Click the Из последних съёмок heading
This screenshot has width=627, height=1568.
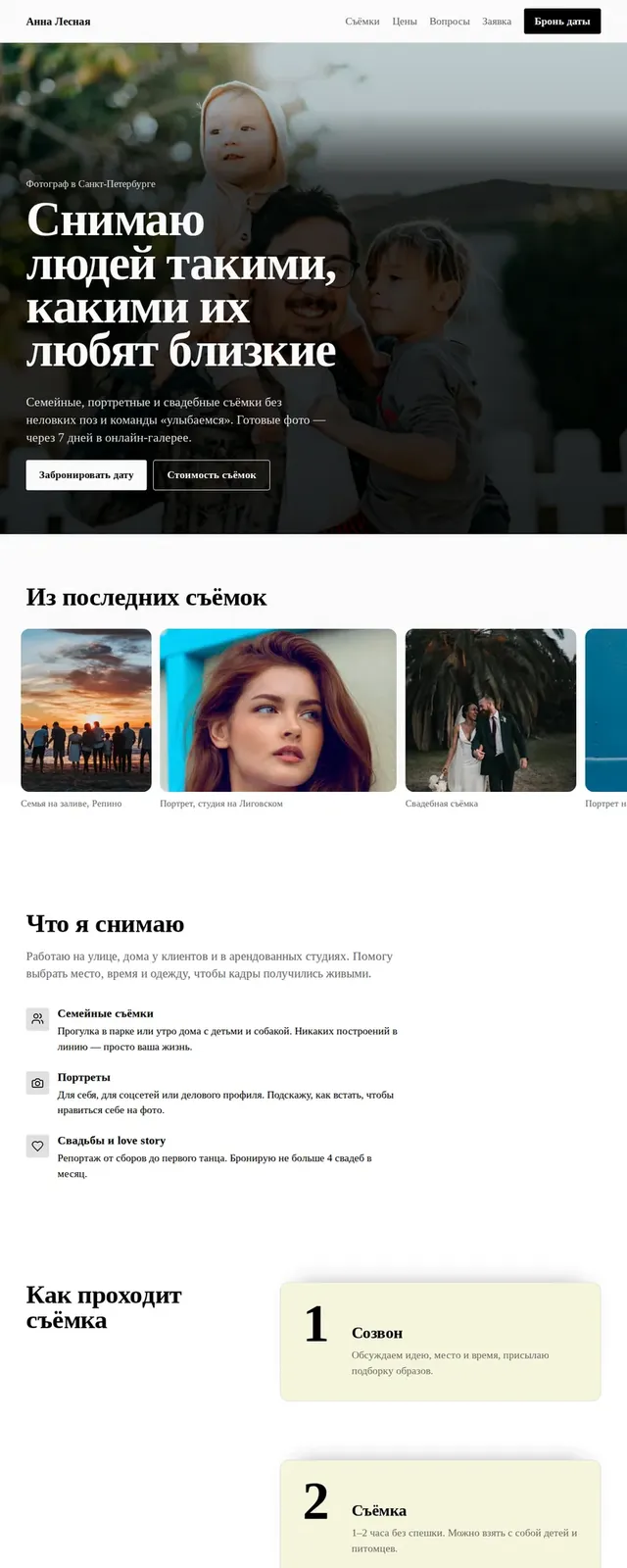[146, 598]
